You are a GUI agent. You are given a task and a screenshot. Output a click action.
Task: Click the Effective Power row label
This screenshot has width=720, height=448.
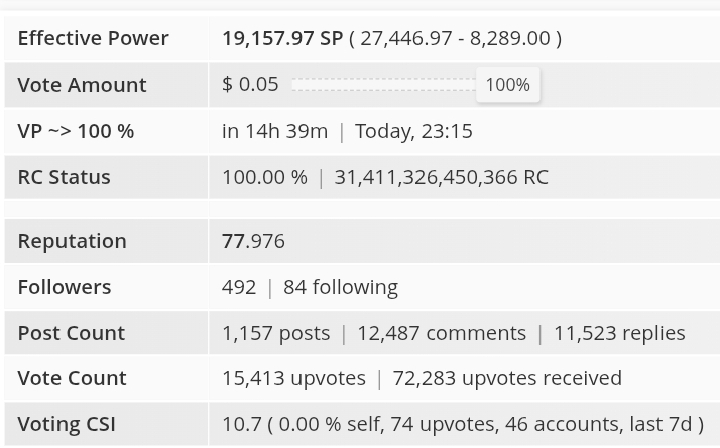tap(93, 38)
